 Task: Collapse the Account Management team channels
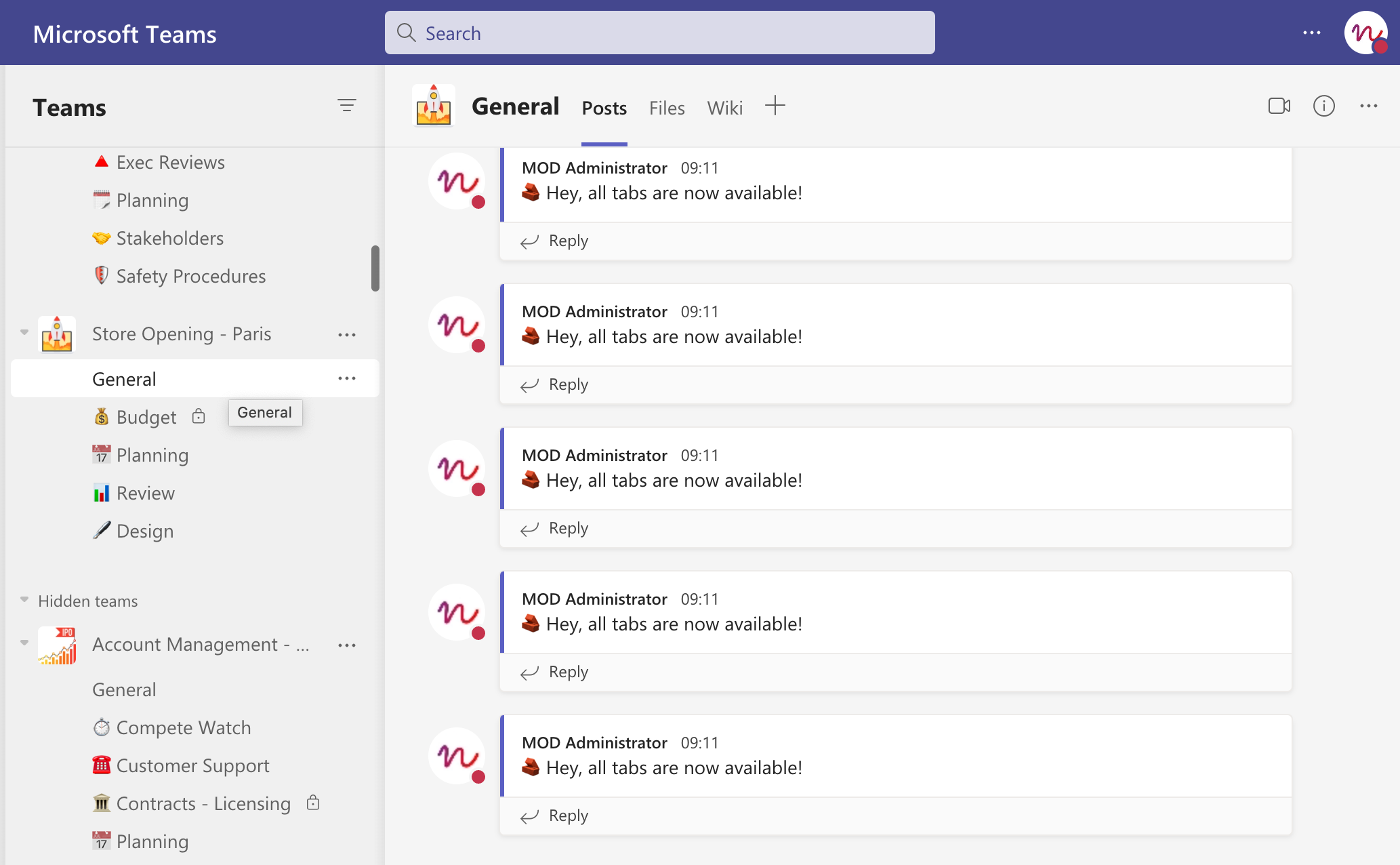tap(24, 643)
